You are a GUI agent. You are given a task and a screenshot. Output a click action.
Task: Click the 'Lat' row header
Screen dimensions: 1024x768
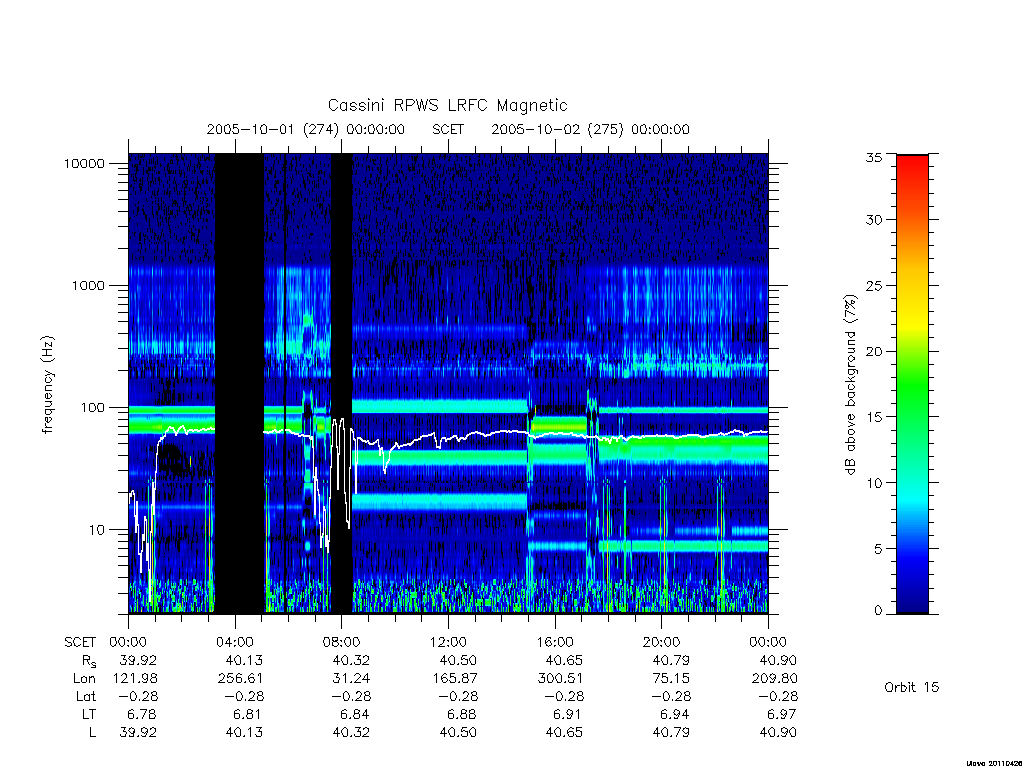tap(86, 696)
